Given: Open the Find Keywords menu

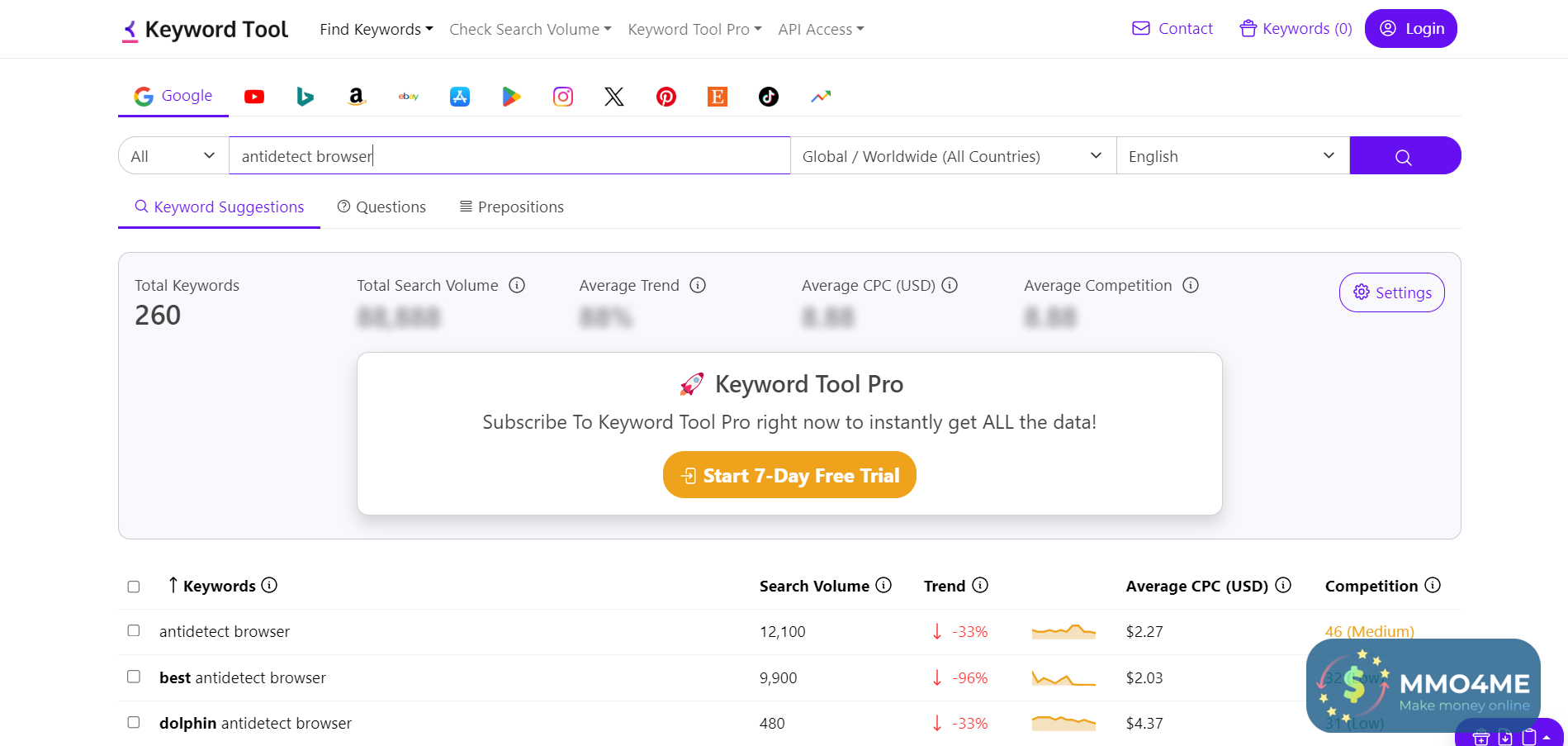Looking at the screenshot, I should click(376, 30).
